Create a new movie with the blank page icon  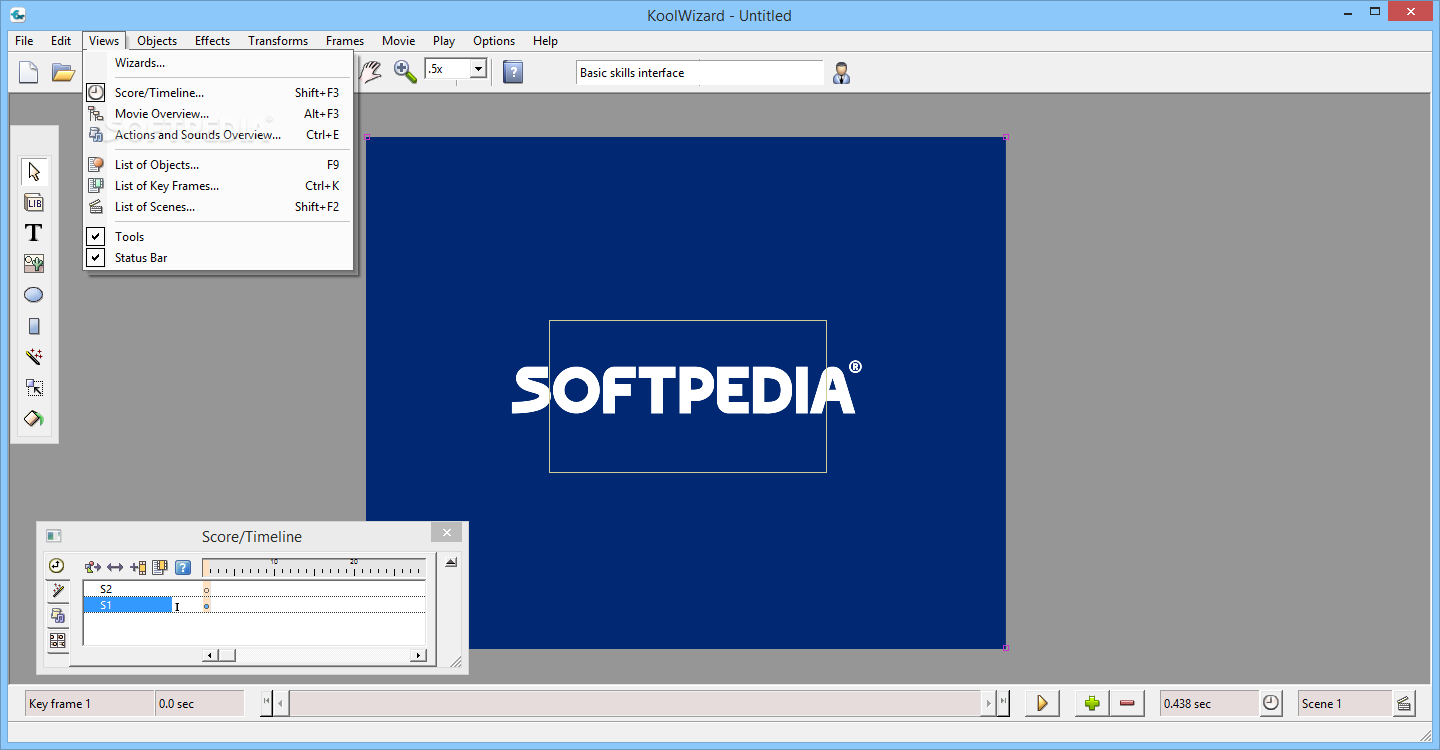coord(29,72)
